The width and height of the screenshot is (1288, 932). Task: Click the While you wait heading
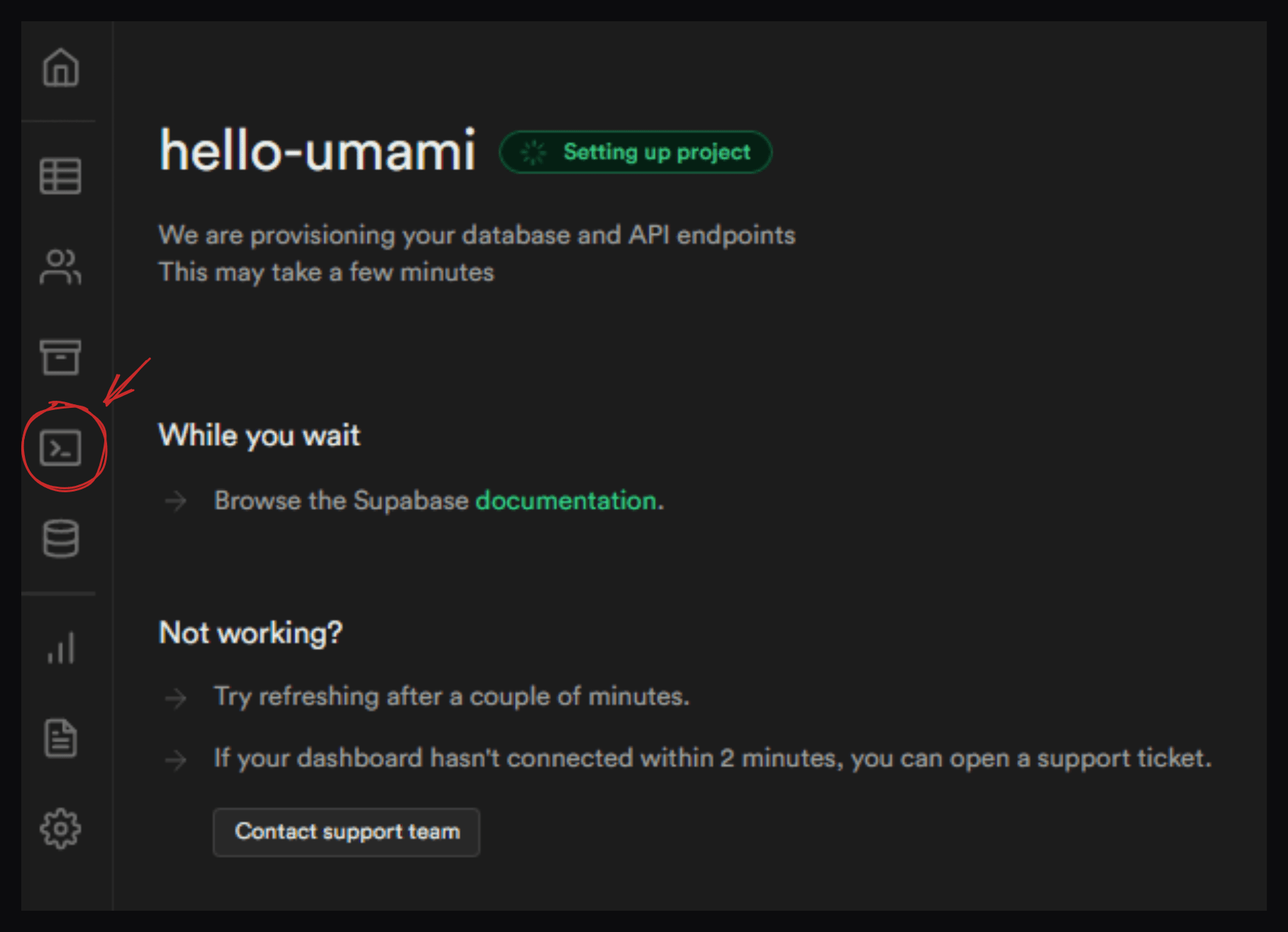259,436
